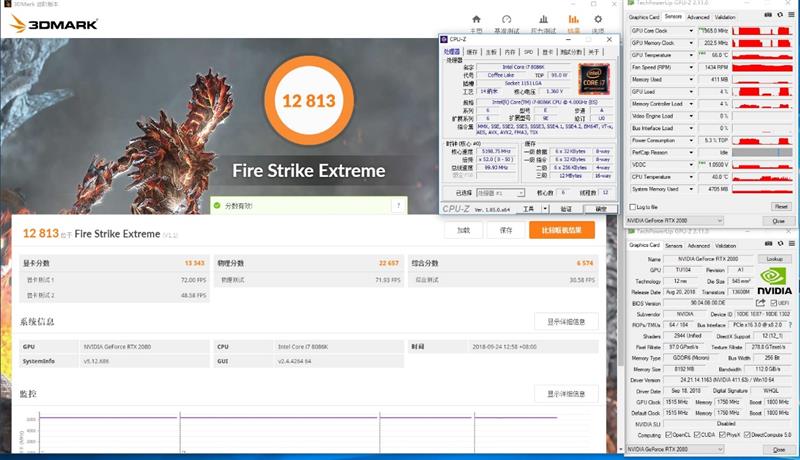This screenshot has height=460, width=800.
Task: Open CPU-Z tools dropdown arrow
Action: tap(545, 209)
